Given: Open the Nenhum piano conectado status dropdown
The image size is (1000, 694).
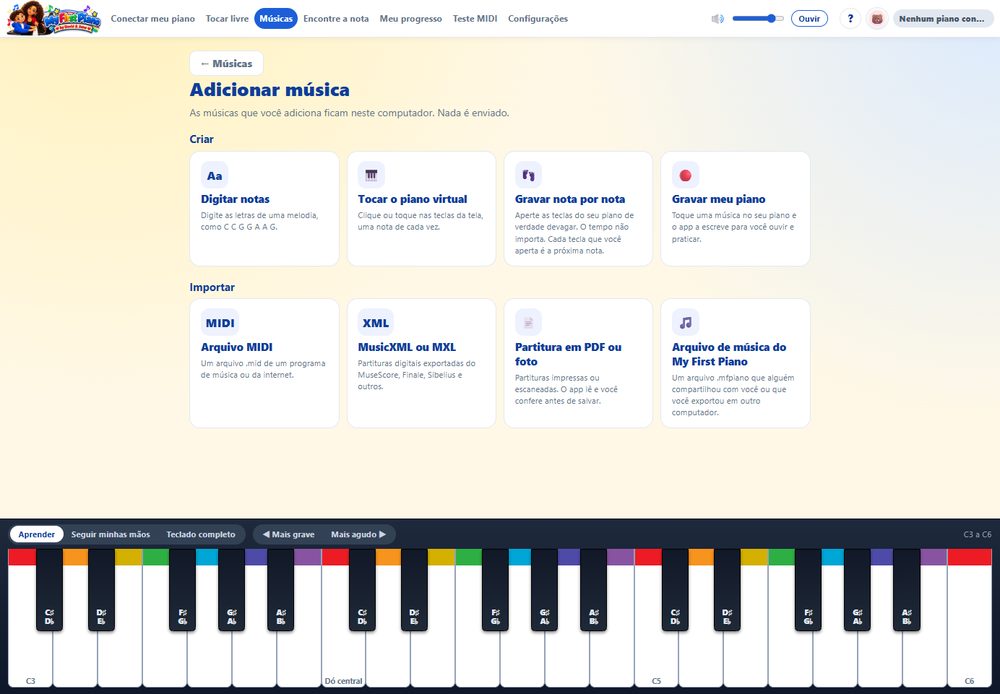Looking at the screenshot, I should [943, 18].
